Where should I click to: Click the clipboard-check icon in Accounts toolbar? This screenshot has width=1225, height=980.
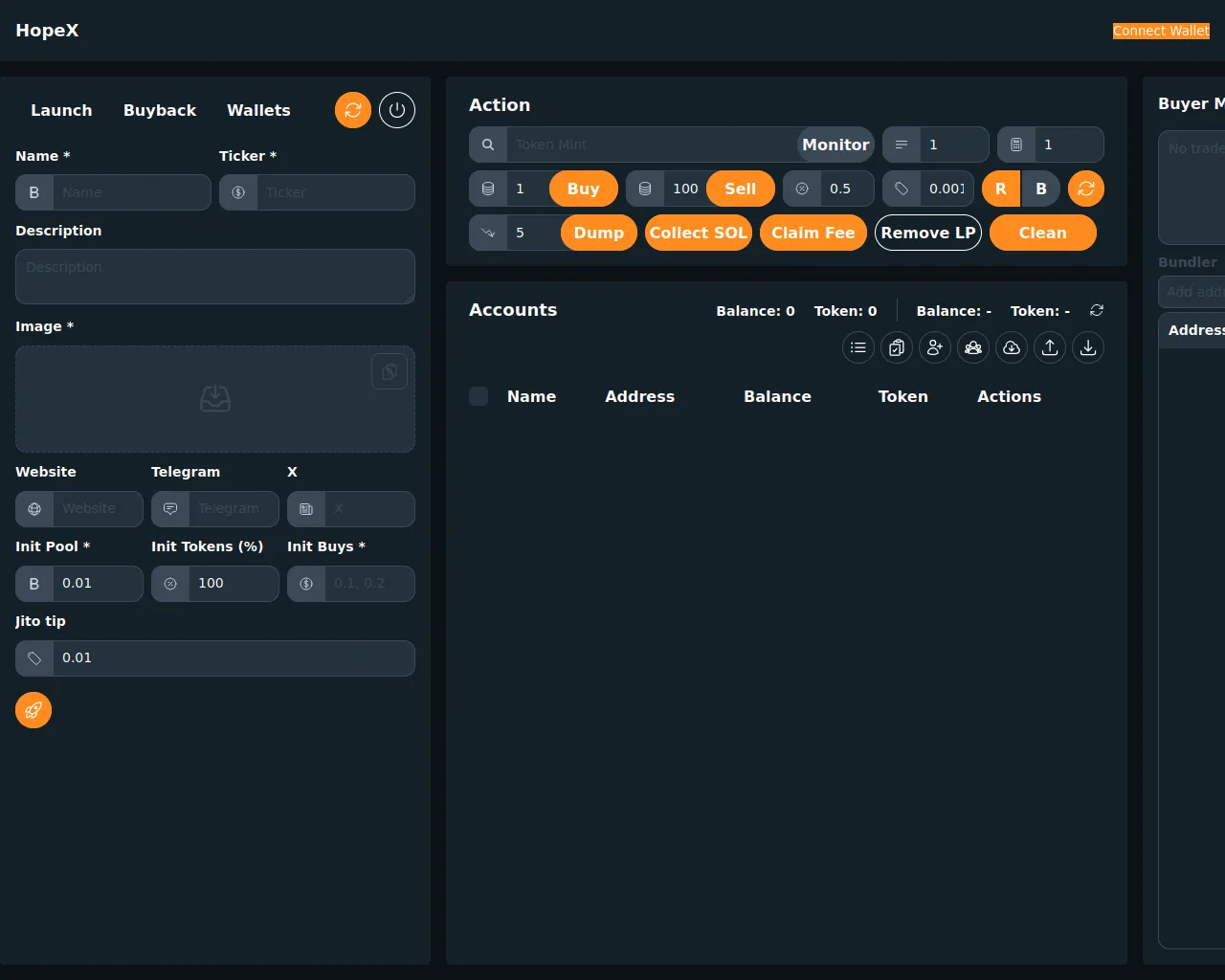[x=897, y=347]
